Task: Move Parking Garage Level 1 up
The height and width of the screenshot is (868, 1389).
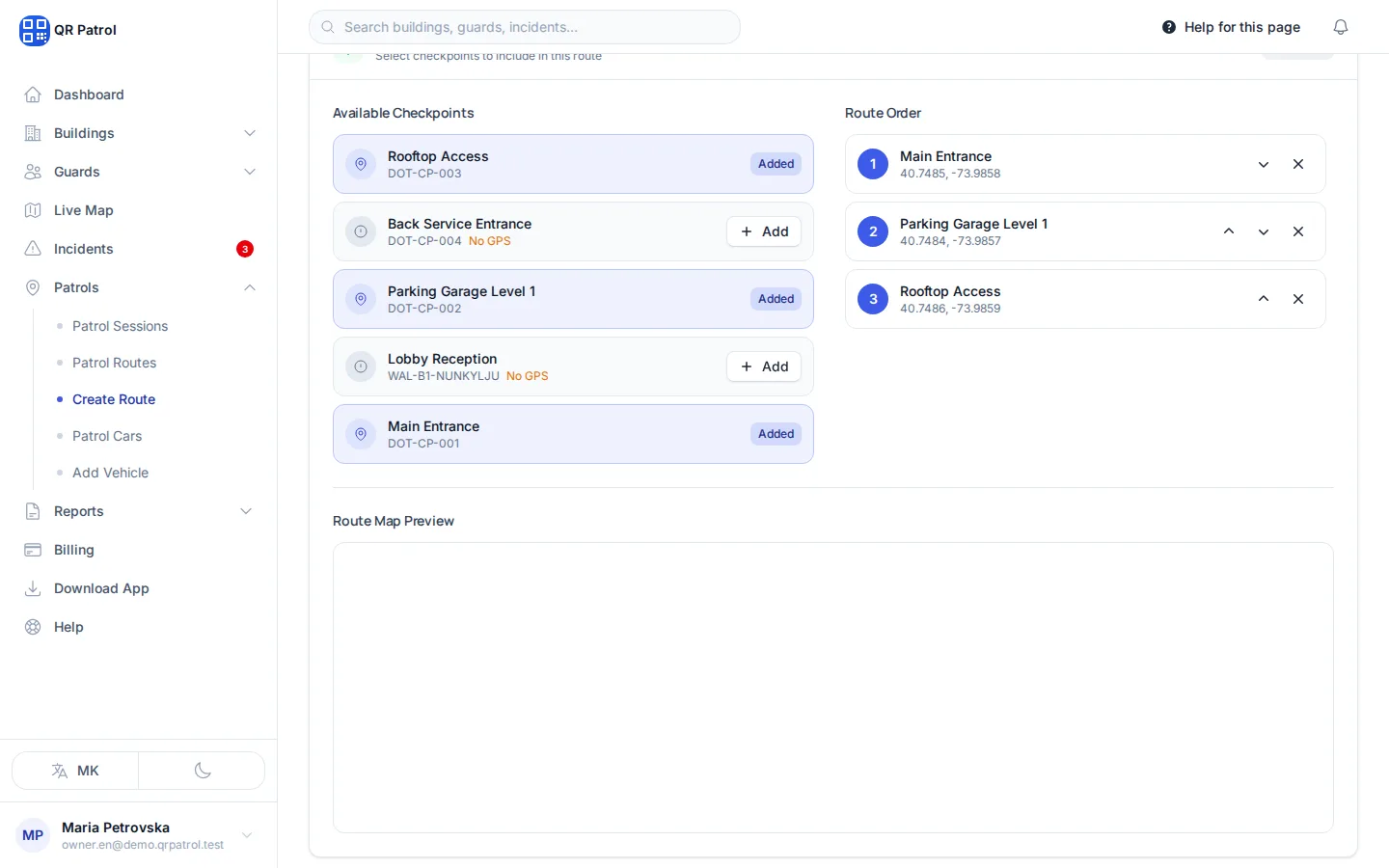Action: point(1229,231)
